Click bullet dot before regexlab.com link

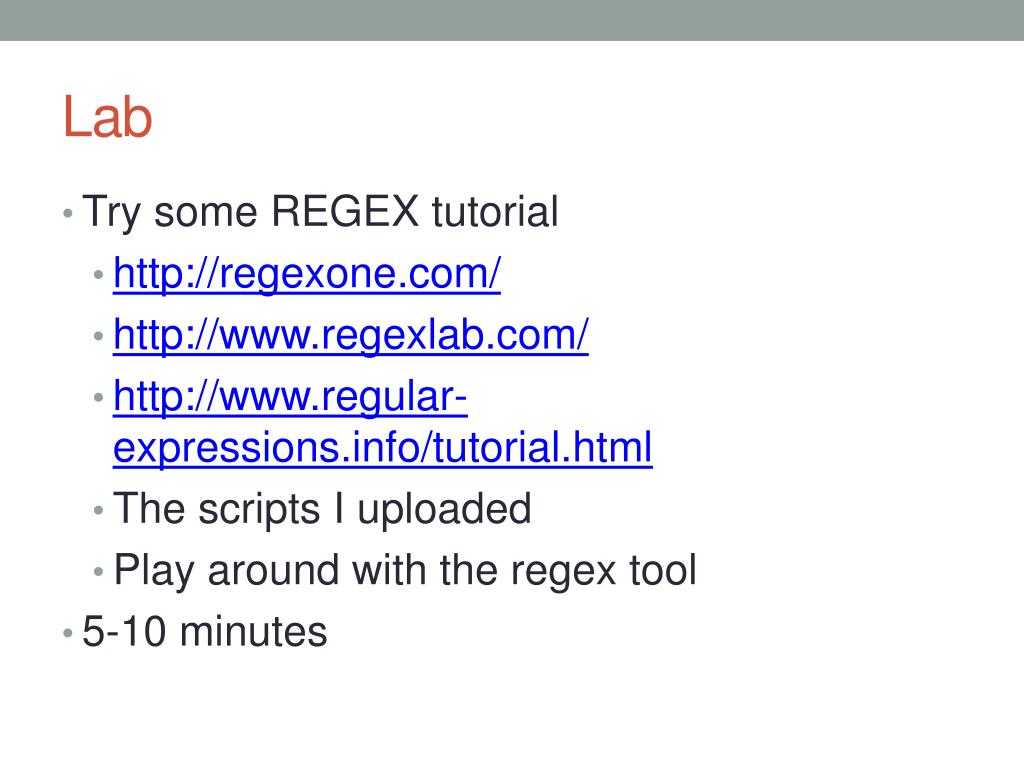99,336
